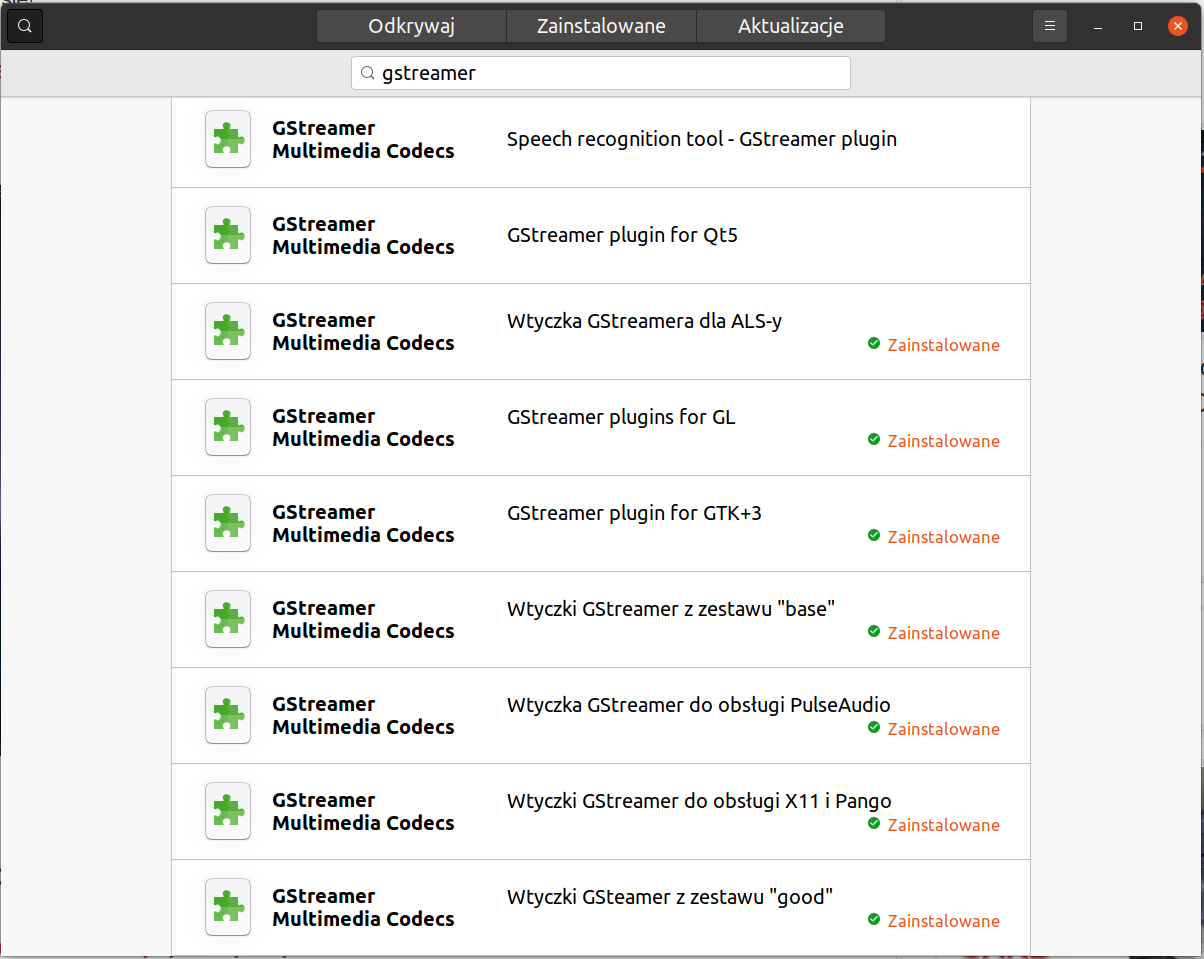Click puzzle icon for Wtyczka GStreamera dla ALS-y
This screenshot has width=1204, height=959.
pos(228,331)
